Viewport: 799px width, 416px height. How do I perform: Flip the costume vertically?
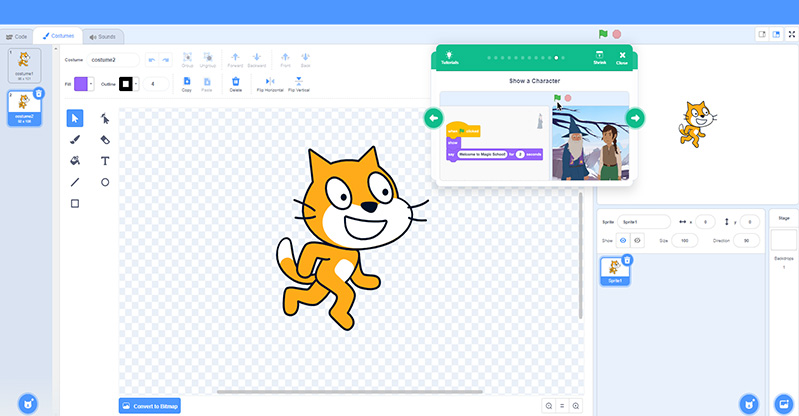299,84
